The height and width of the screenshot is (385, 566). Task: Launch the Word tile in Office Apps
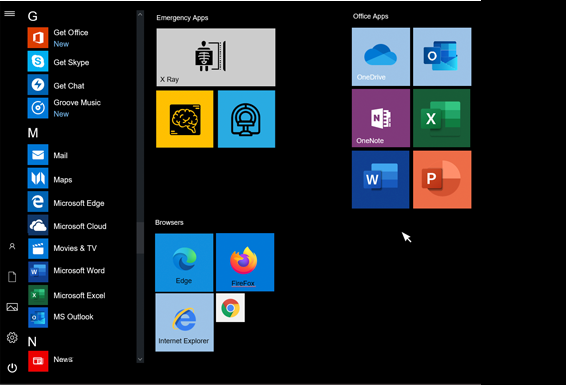tap(381, 179)
